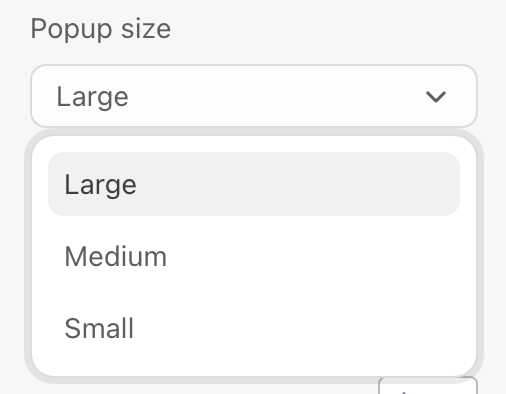Screen dimensions: 506x394
Task: Click the word Medium in the dropdown
Action: click(x=116, y=256)
